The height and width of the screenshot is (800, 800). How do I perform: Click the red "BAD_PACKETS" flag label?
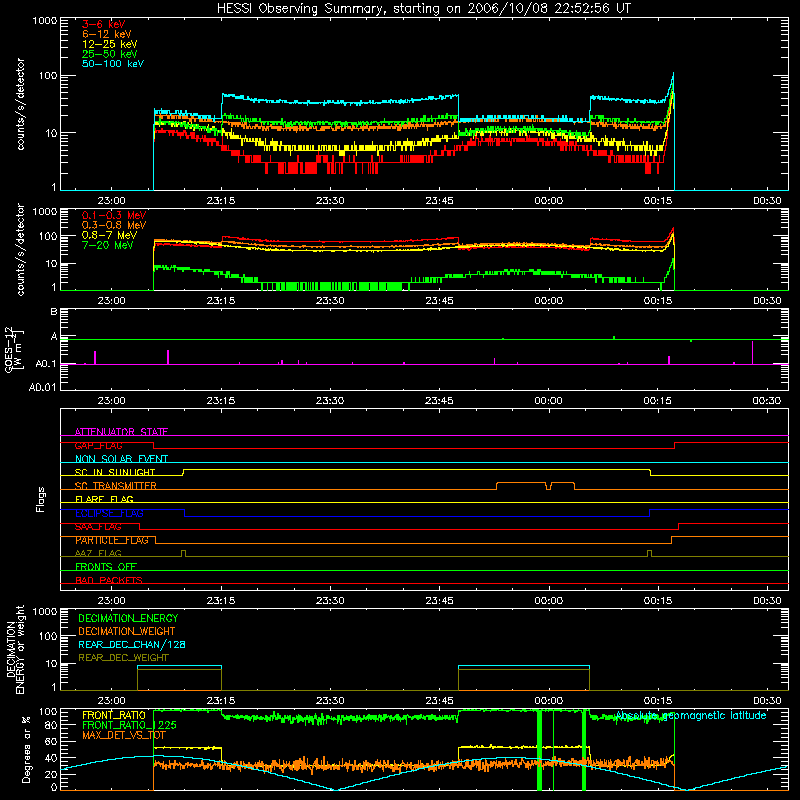(109, 580)
